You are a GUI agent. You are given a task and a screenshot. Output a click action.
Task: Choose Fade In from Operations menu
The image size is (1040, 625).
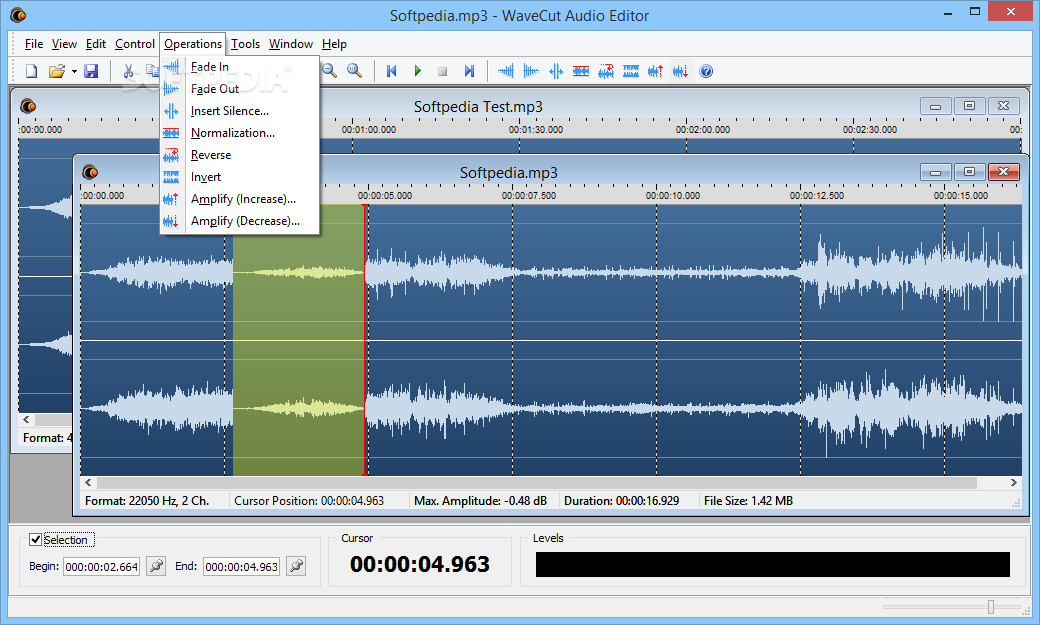click(239, 66)
